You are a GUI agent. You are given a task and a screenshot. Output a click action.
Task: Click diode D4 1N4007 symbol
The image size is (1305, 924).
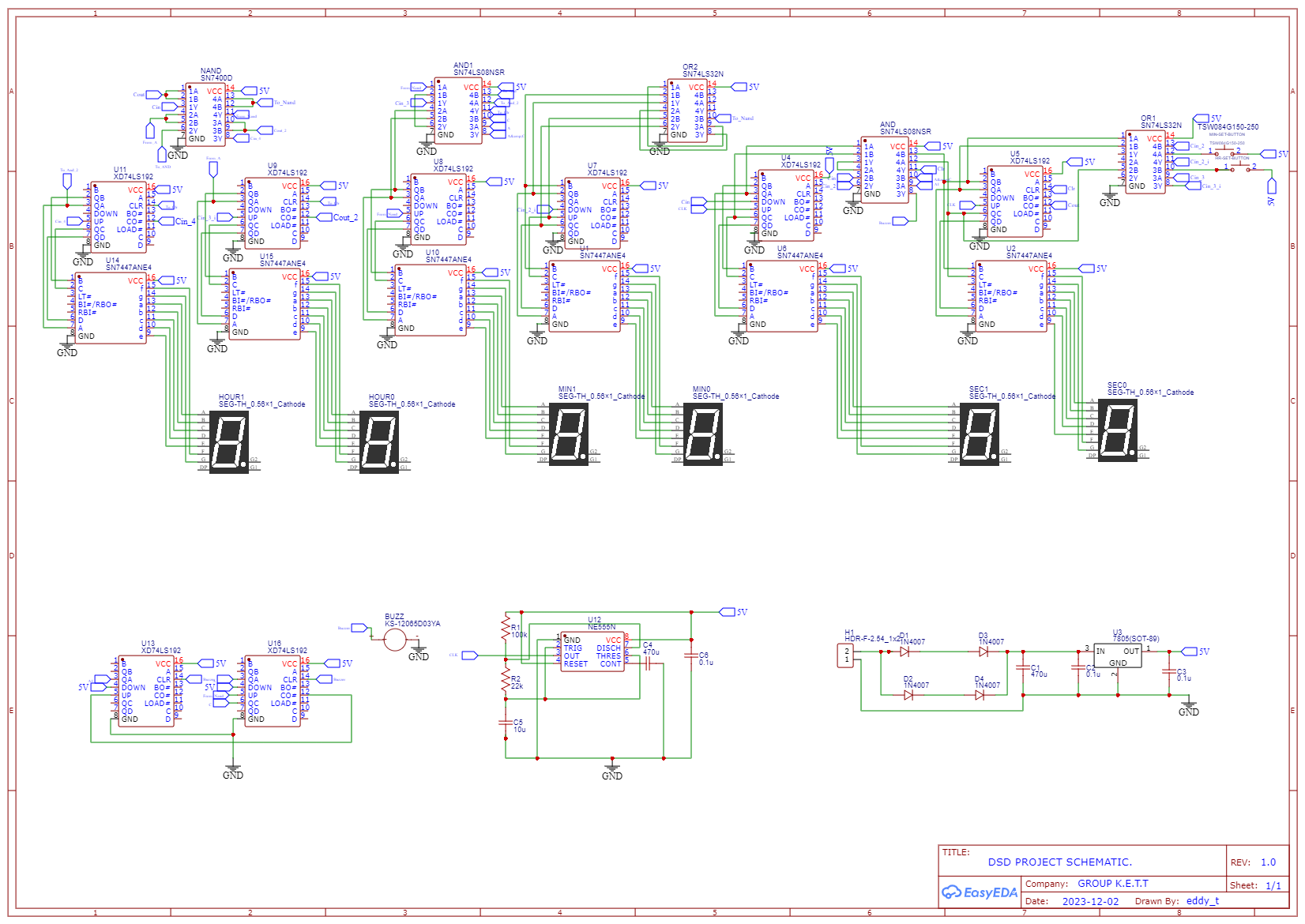pos(980,695)
